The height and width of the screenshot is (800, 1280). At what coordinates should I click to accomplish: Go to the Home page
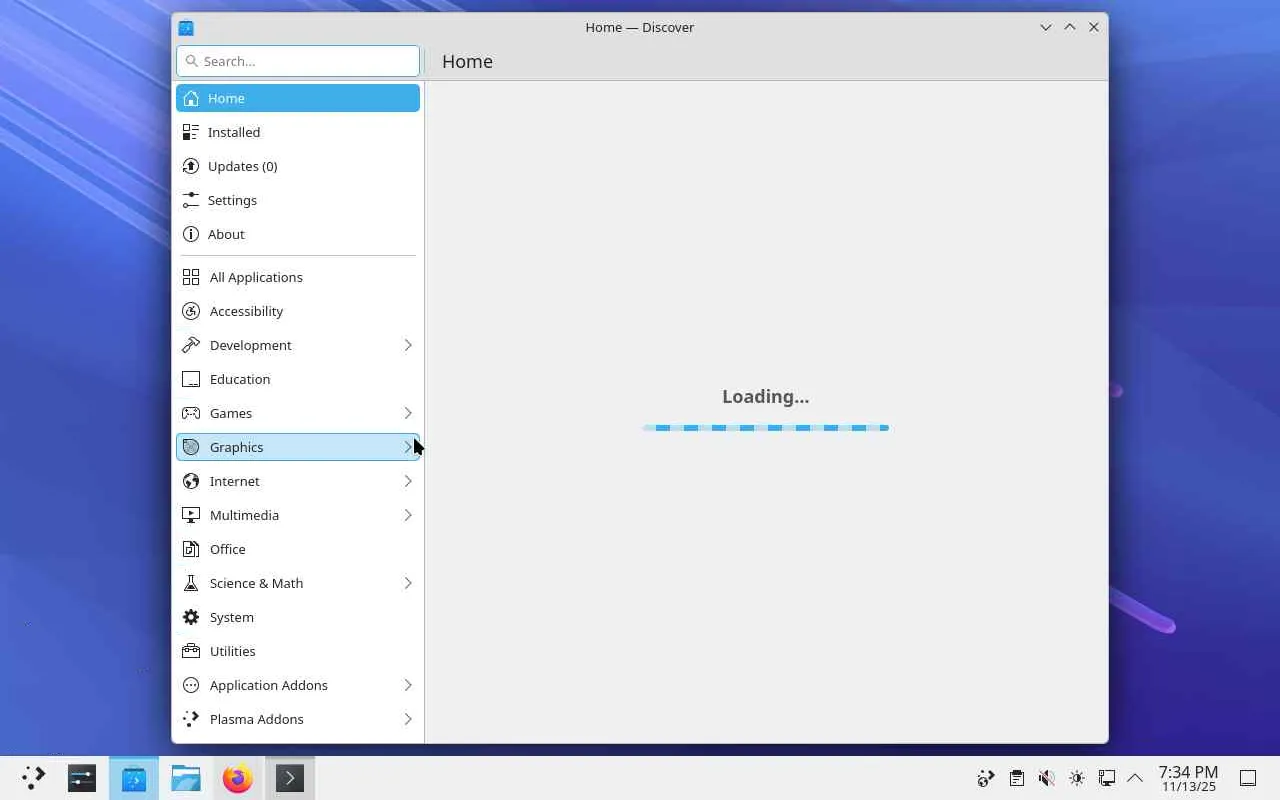point(298,98)
